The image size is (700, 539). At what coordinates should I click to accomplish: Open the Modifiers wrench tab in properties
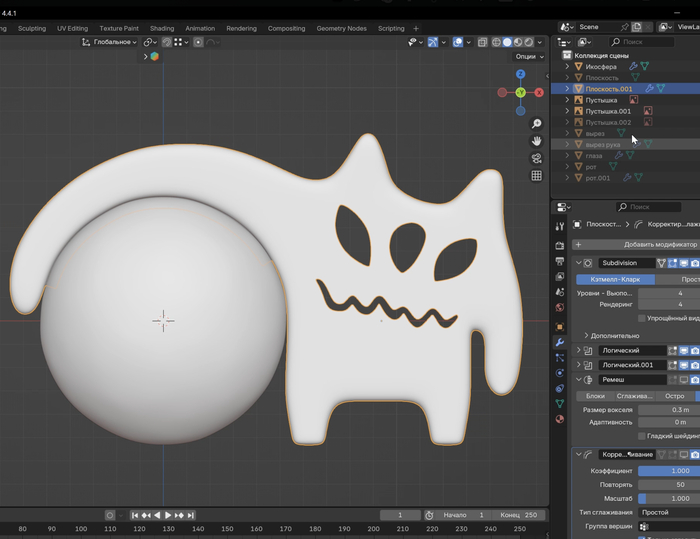click(x=560, y=342)
